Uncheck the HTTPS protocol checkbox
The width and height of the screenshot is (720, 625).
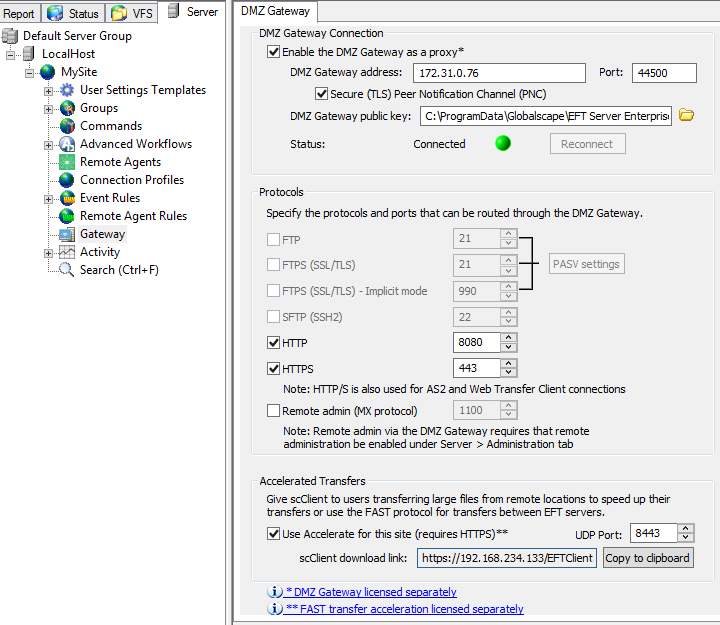click(x=274, y=369)
